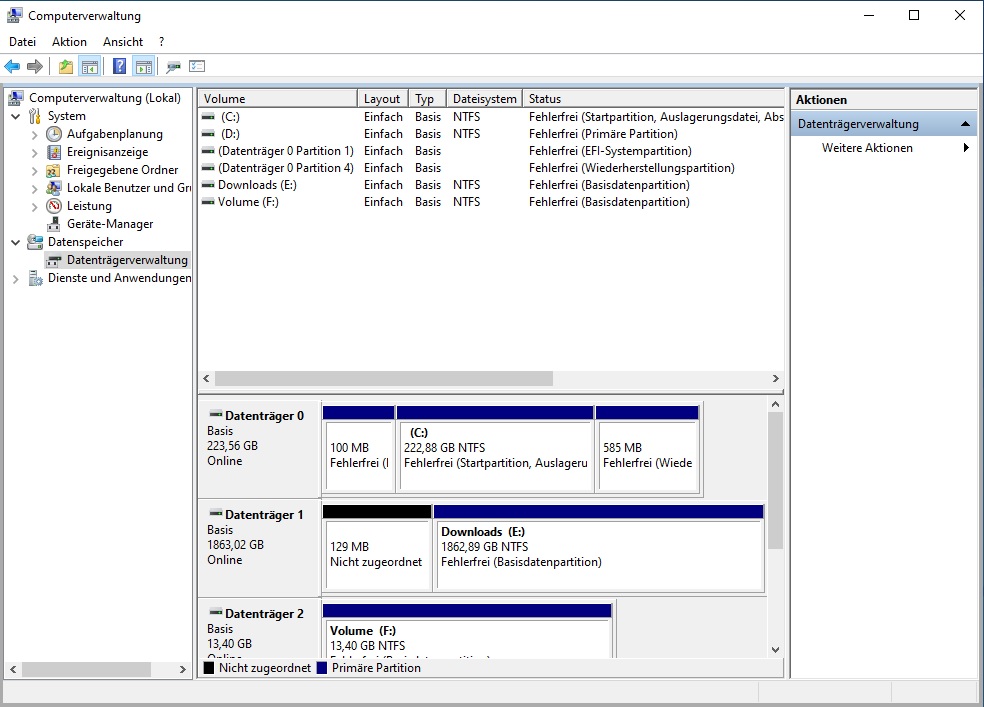Expand the Ereignisanzeige node
Image resolution: width=984 pixels, height=707 pixels.
tap(35, 152)
